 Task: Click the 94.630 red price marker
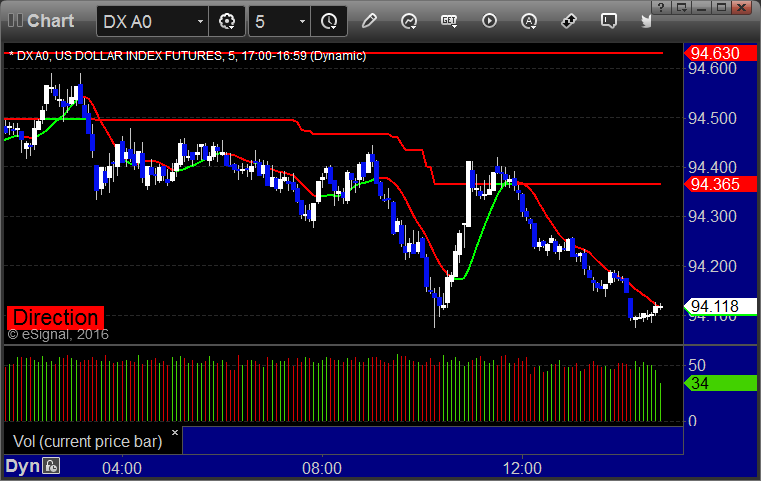pos(720,53)
